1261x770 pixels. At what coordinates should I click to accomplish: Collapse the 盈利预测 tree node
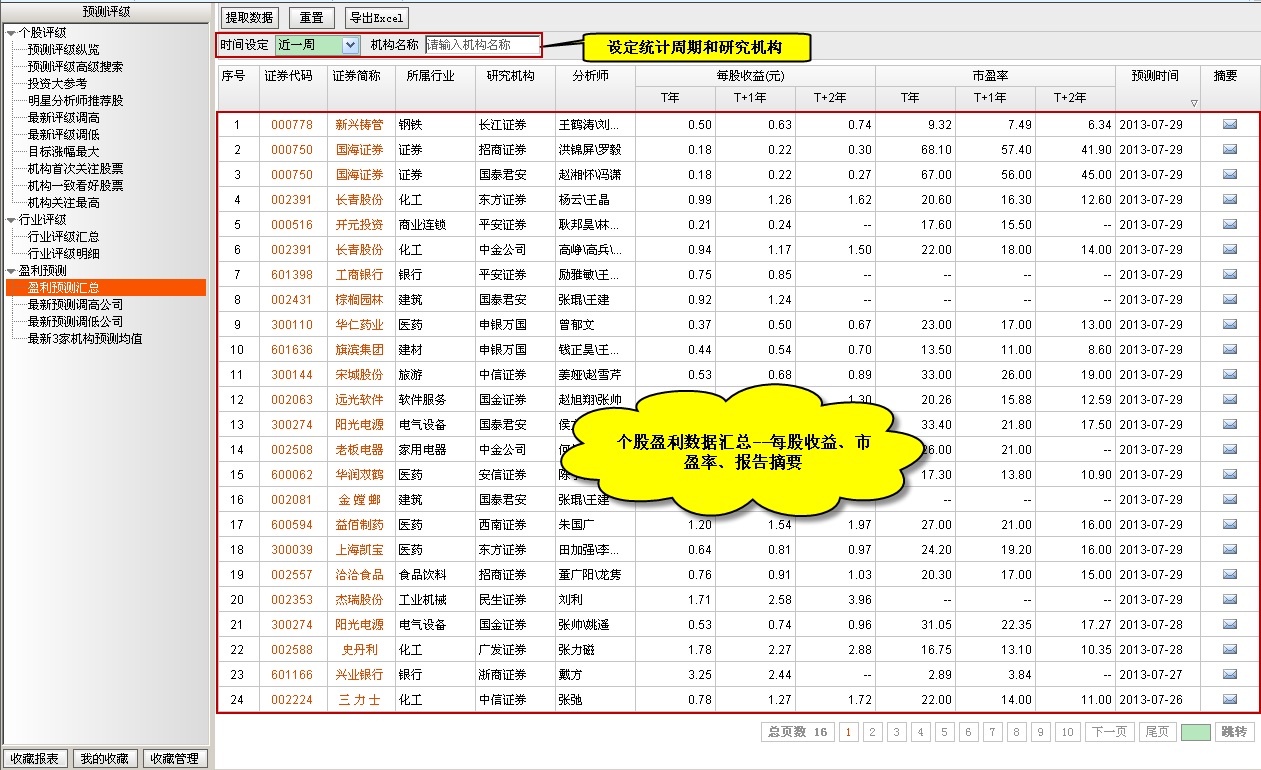point(10,271)
